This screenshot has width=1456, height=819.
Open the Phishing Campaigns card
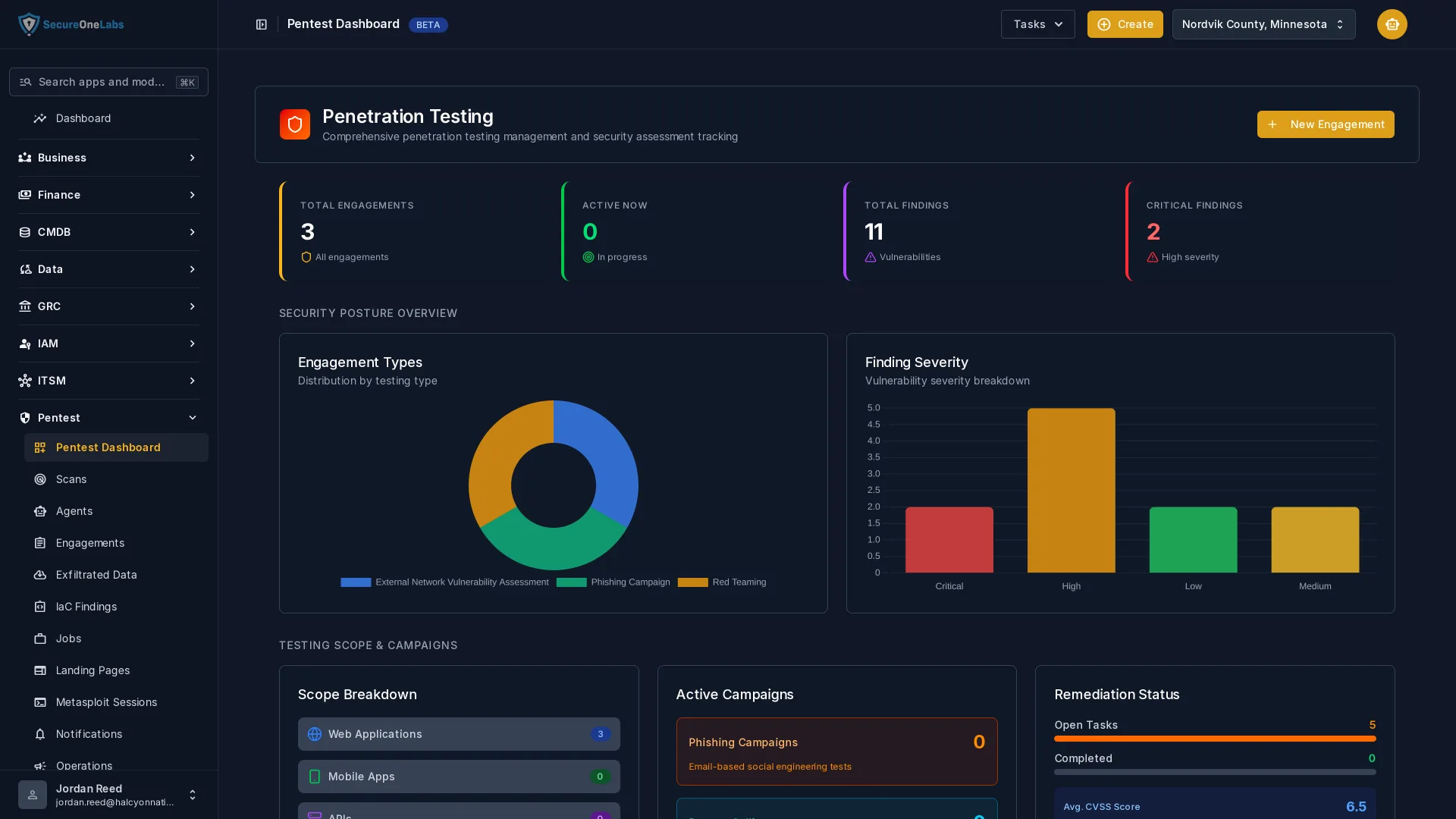coord(836,752)
